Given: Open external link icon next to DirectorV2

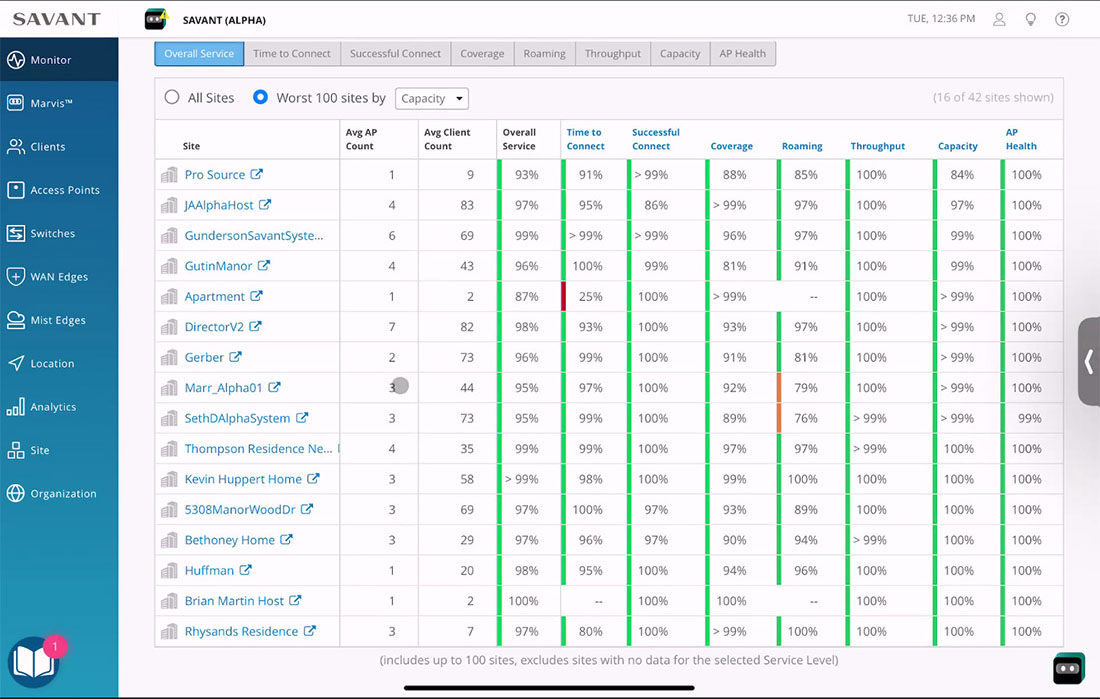Looking at the screenshot, I should pyautogui.click(x=255, y=326).
